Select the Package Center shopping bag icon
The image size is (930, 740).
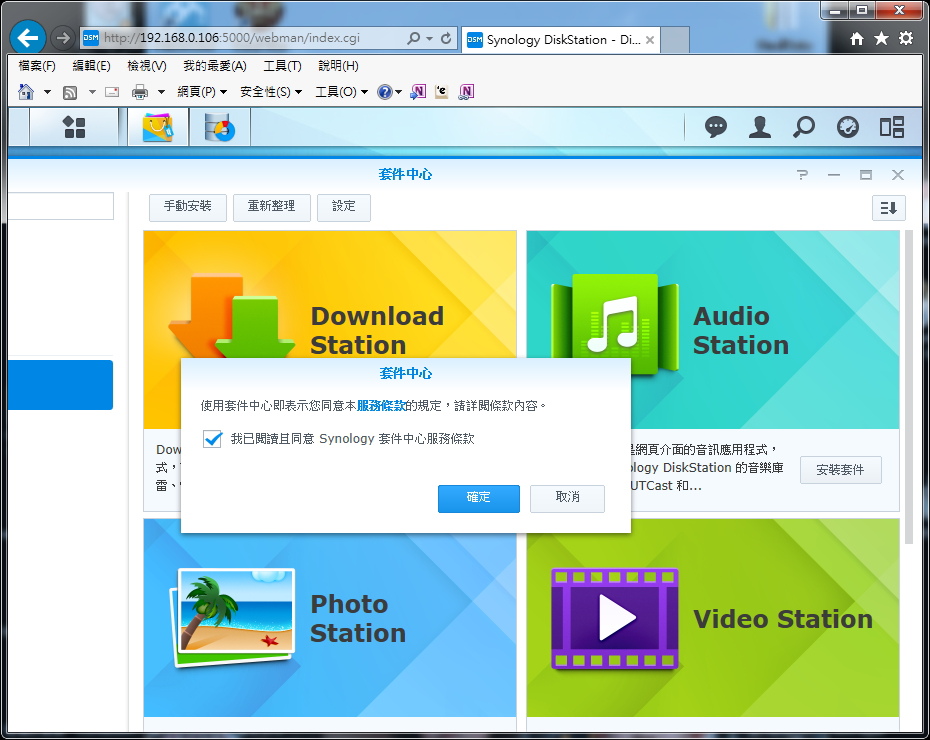[158, 127]
